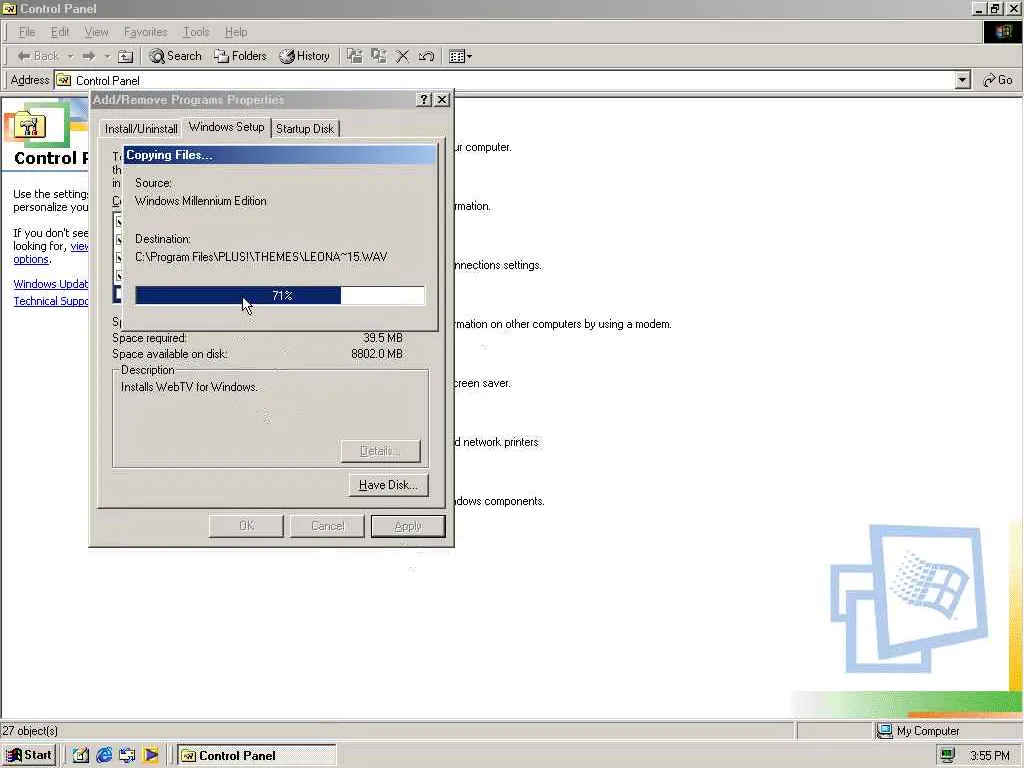Image resolution: width=1024 pixels, height=768 pixels.
Task: Expand the Address bar dropdown arrow
Action: pos(962,80)
